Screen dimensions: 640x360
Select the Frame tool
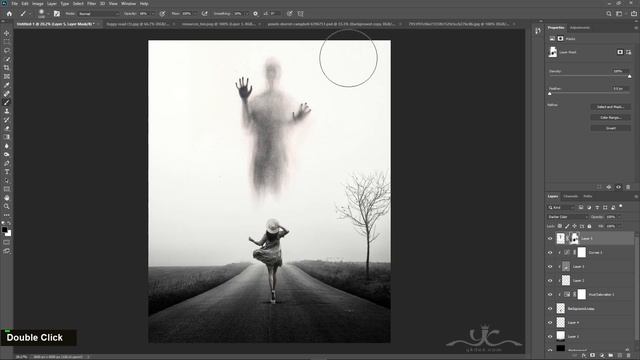[7, 76]
